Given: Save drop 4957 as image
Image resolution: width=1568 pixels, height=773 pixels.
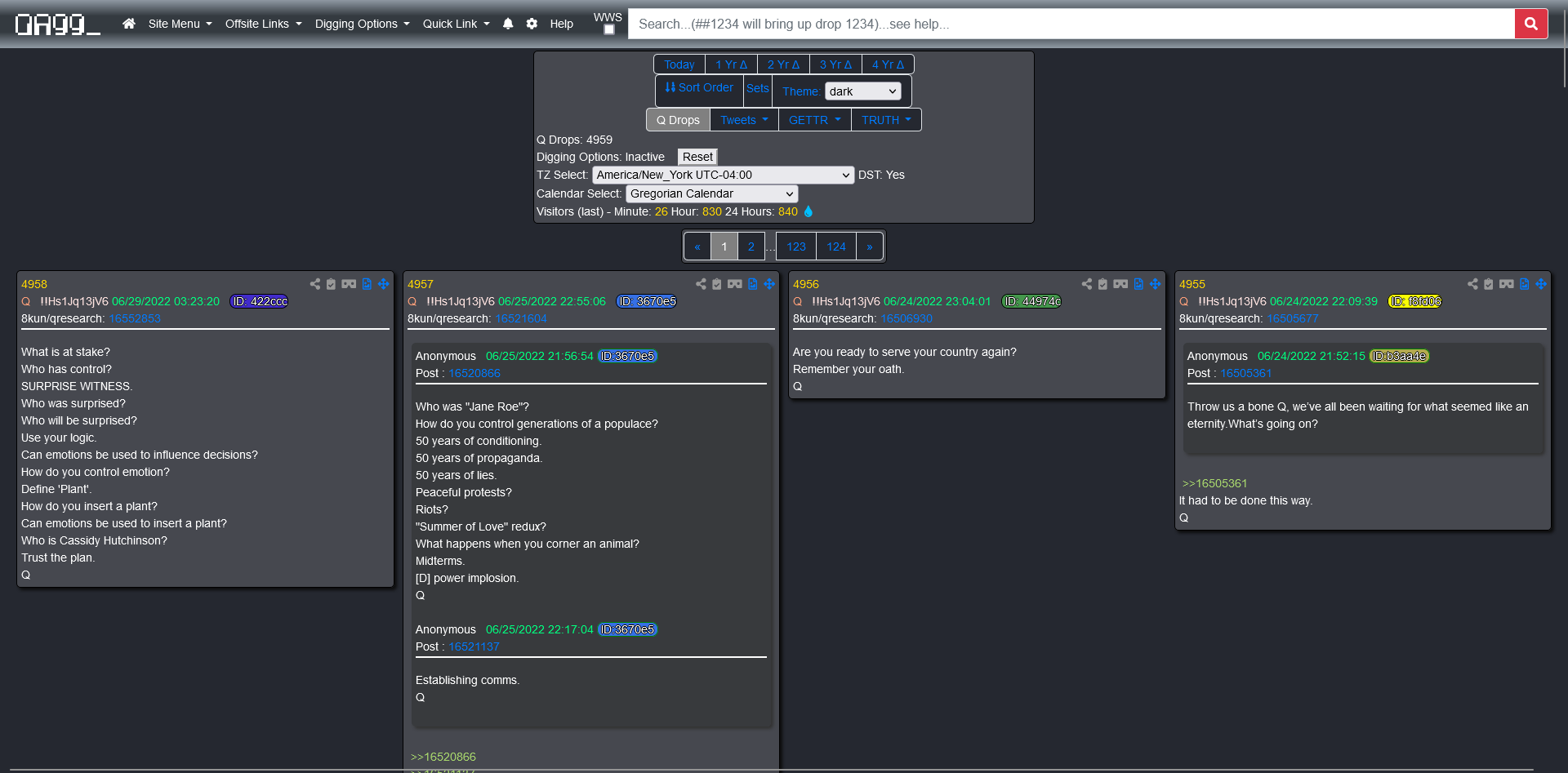Looking at the screenshot, I should [x=753, y=284].
